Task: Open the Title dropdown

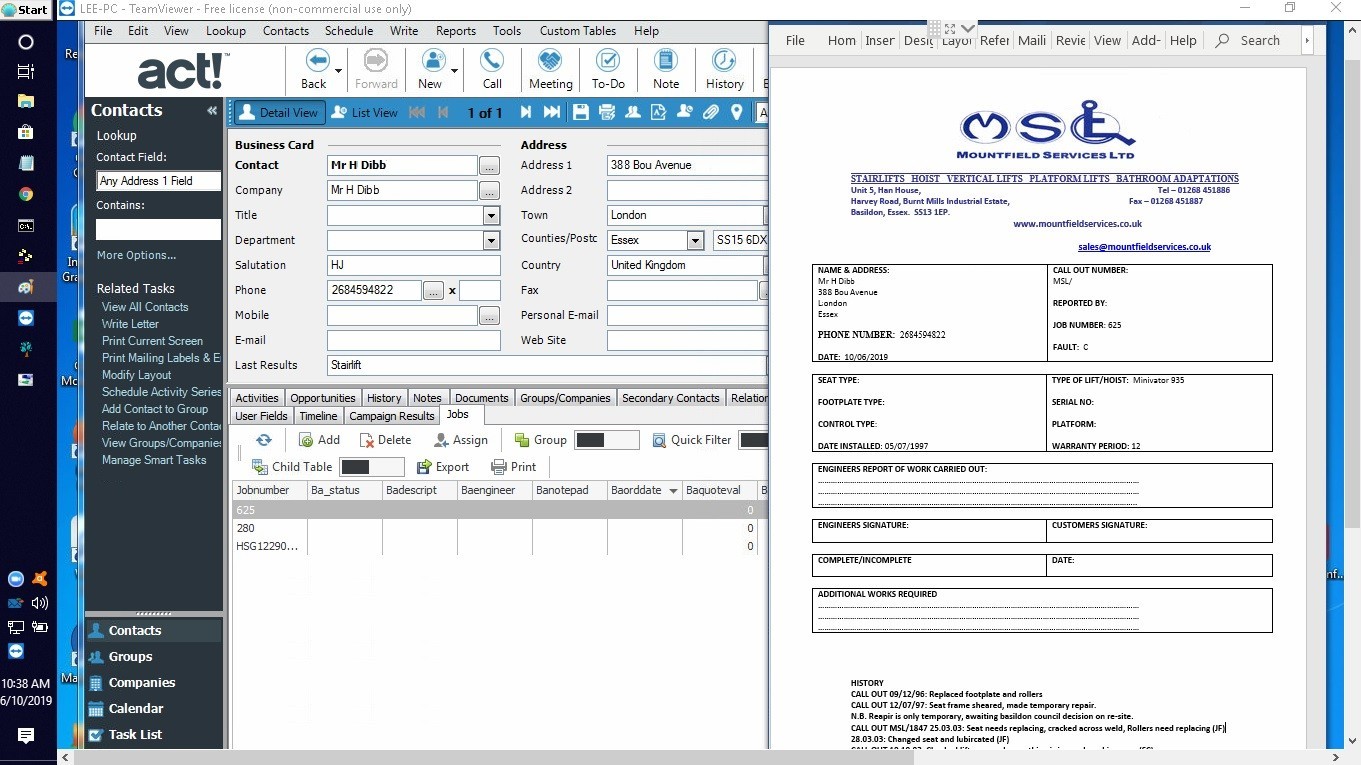Action: click(491, 215)
